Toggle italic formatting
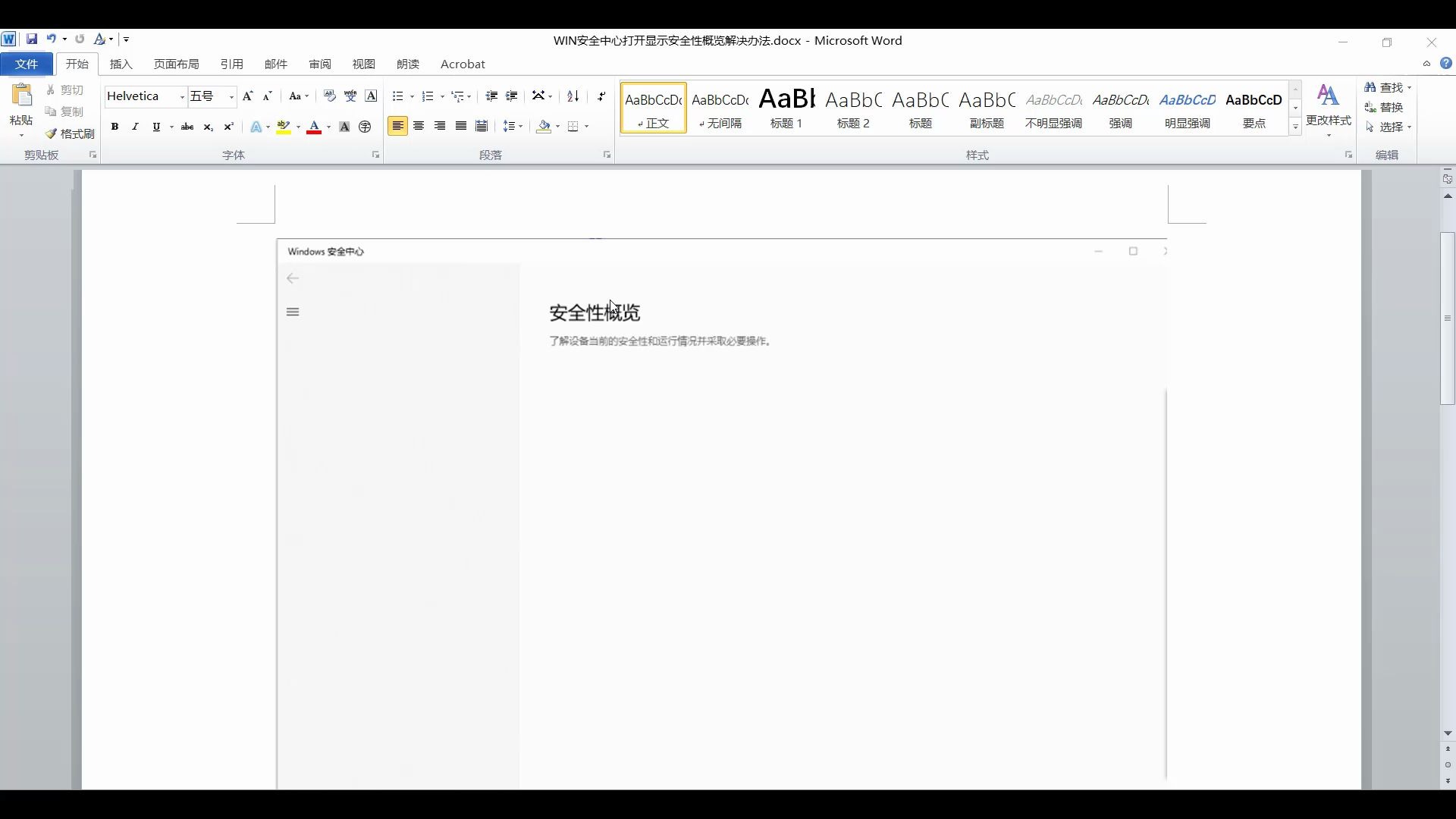This screenshot has width=1456, height=819. (x=135, y=127)
